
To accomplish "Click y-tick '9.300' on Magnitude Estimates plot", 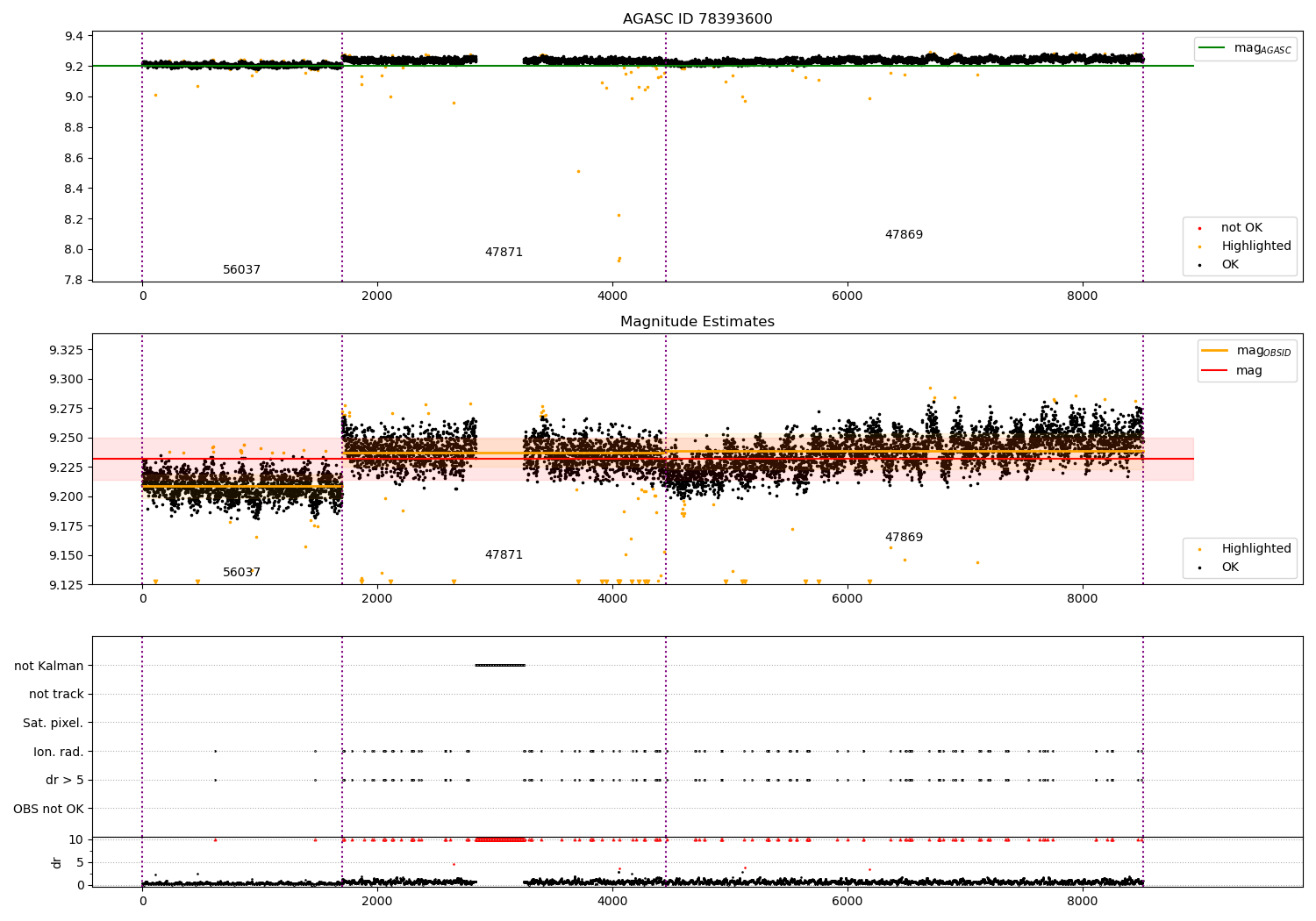I will click(67, 380).
